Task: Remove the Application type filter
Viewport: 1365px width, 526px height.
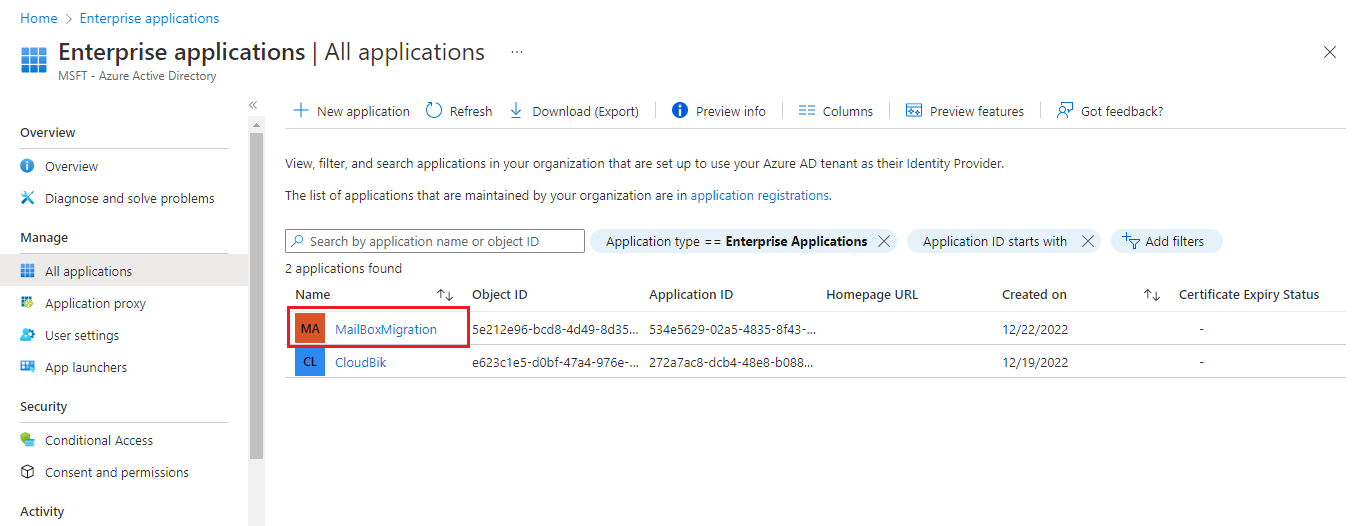Action: tap(883, 241)
